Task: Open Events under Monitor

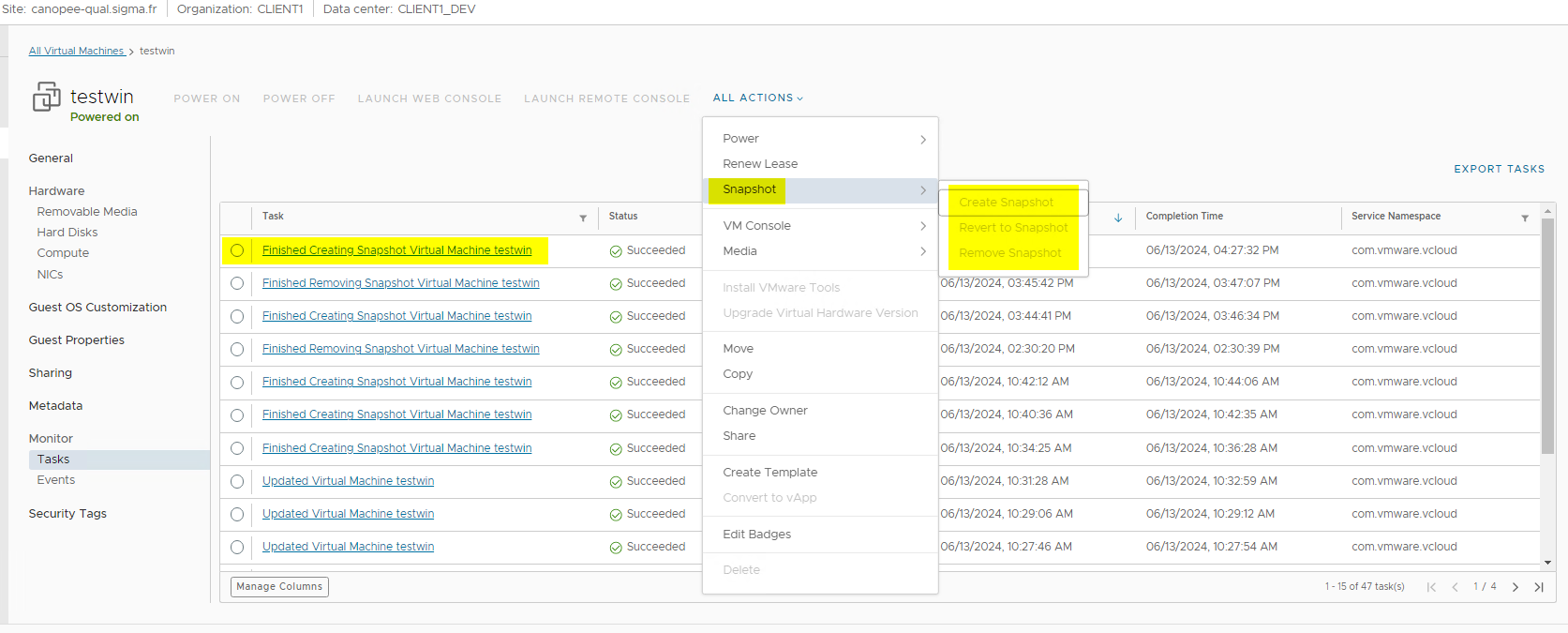Action: tap(55, 480)
